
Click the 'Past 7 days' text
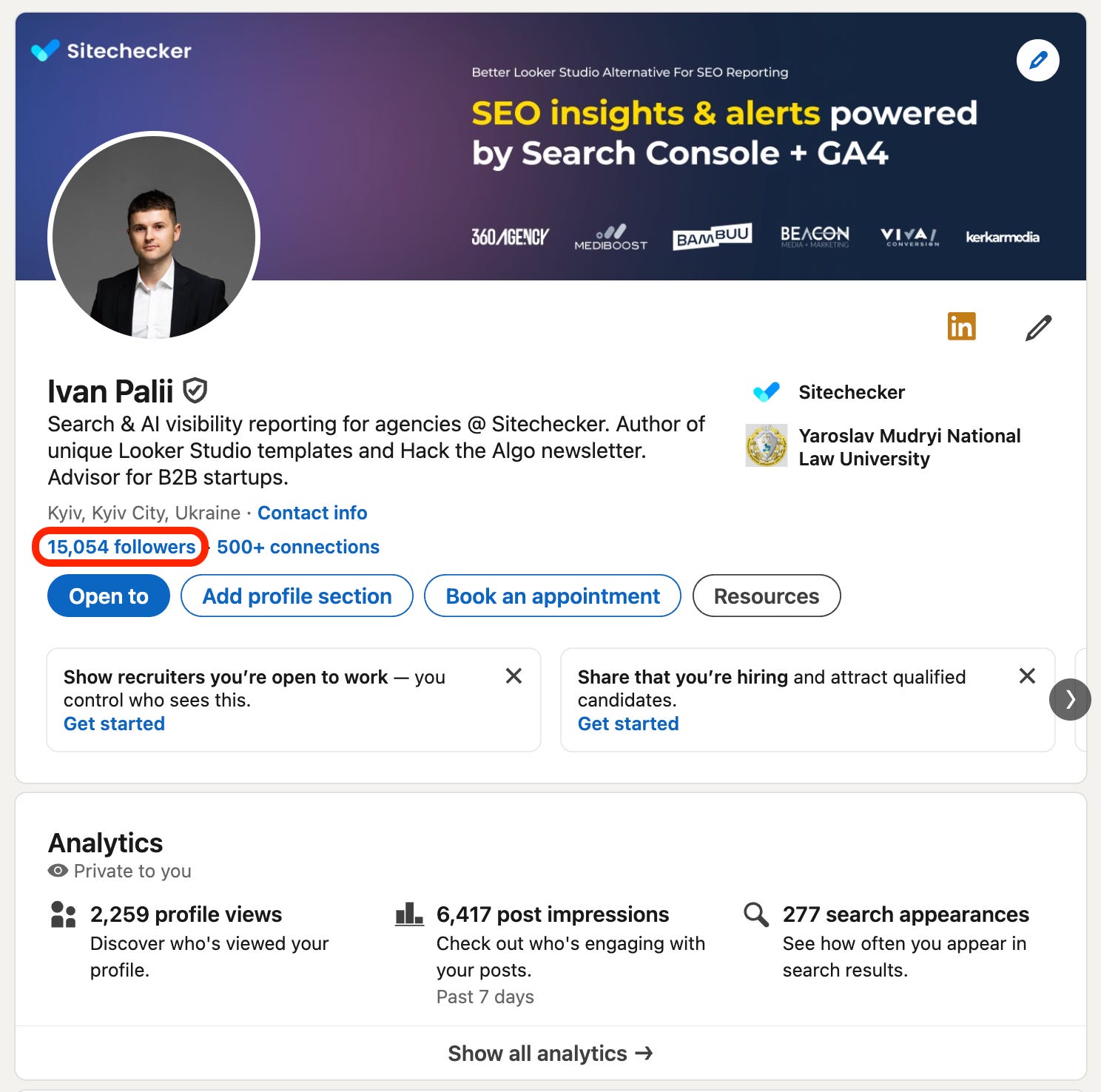coord(485,997)
